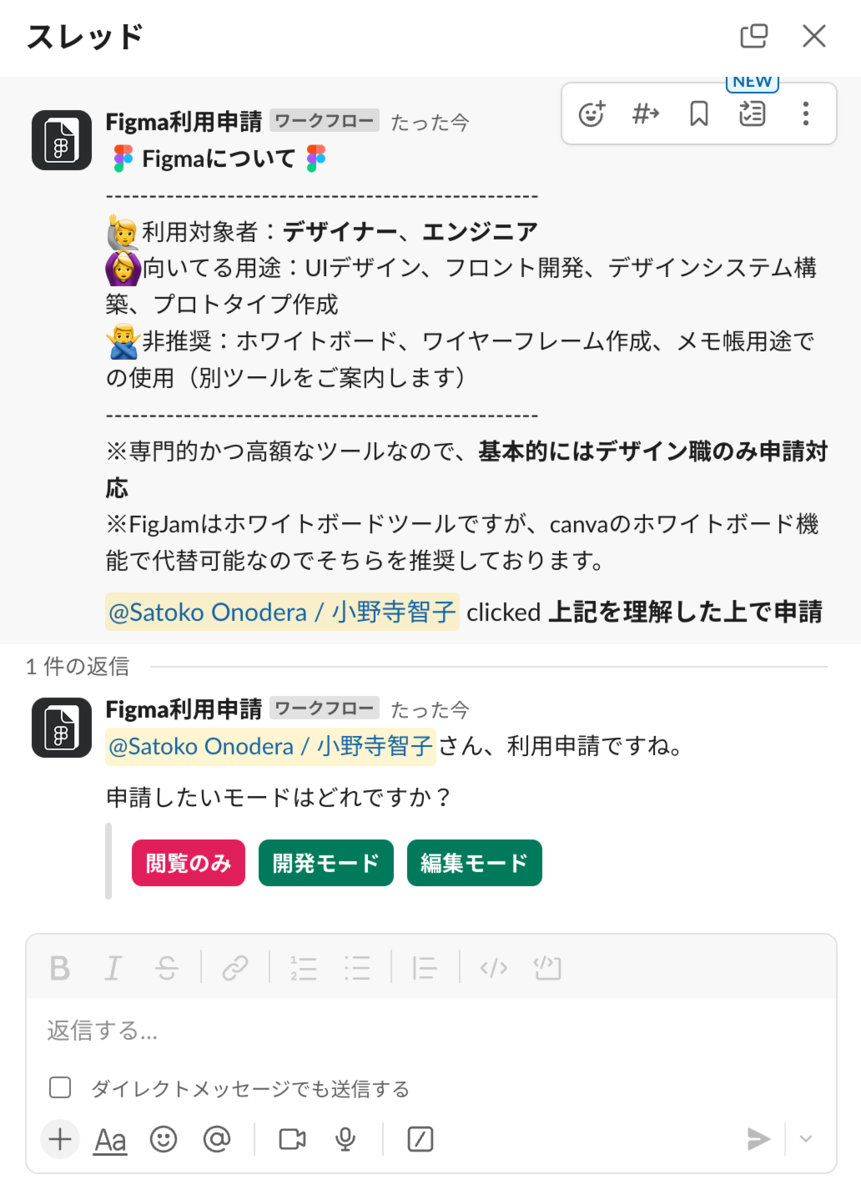
Task: Choose the 編集モード button
Action: click(474, 863)
